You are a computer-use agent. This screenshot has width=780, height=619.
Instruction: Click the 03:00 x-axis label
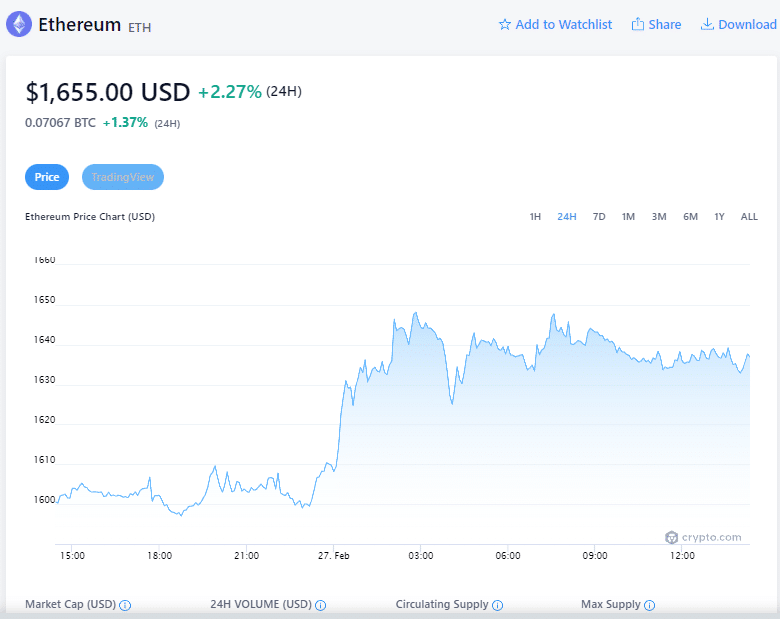(421, 555)
